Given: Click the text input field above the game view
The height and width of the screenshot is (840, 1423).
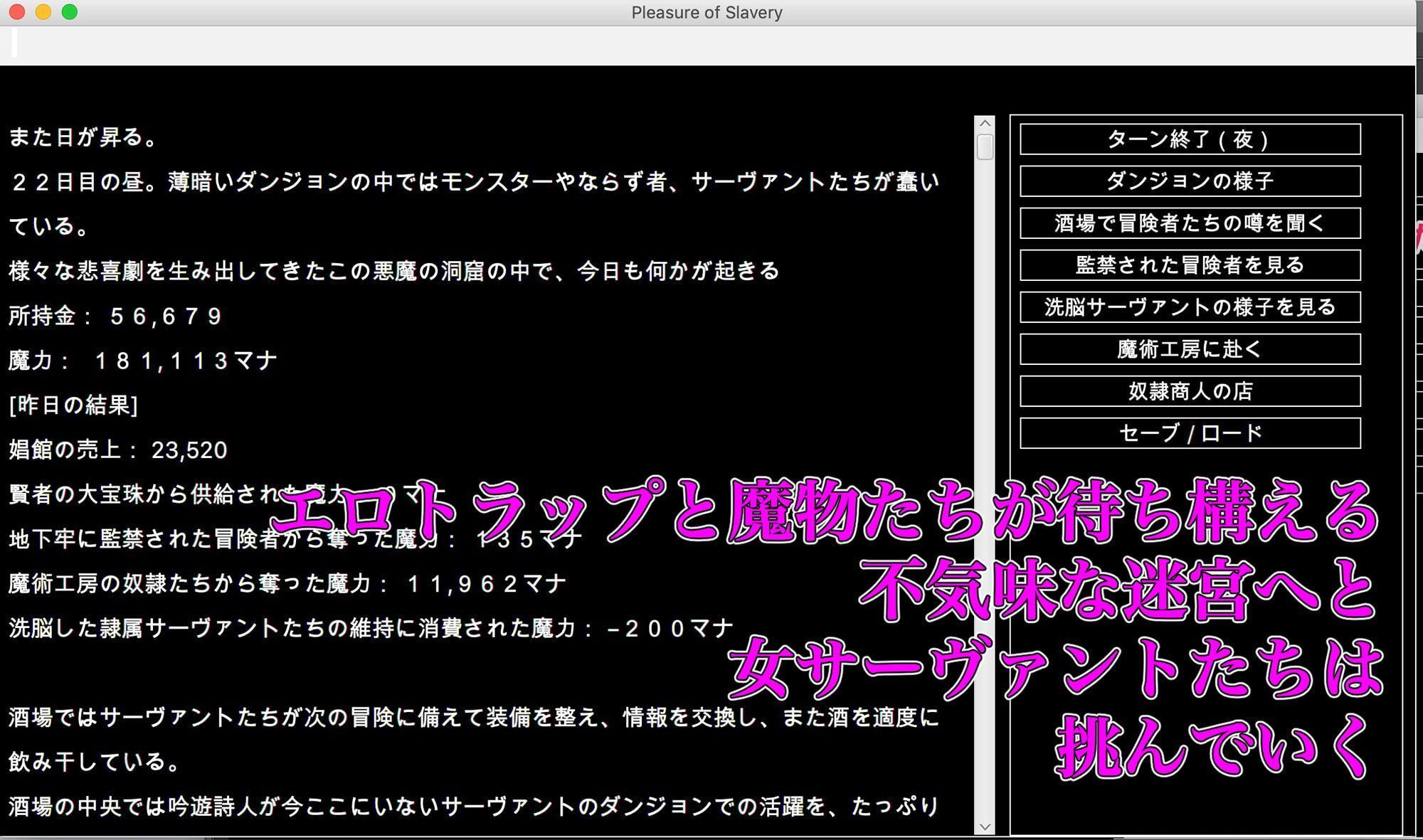Looking at the screenshot, I should pyautogui.click(x=356, y=45).
